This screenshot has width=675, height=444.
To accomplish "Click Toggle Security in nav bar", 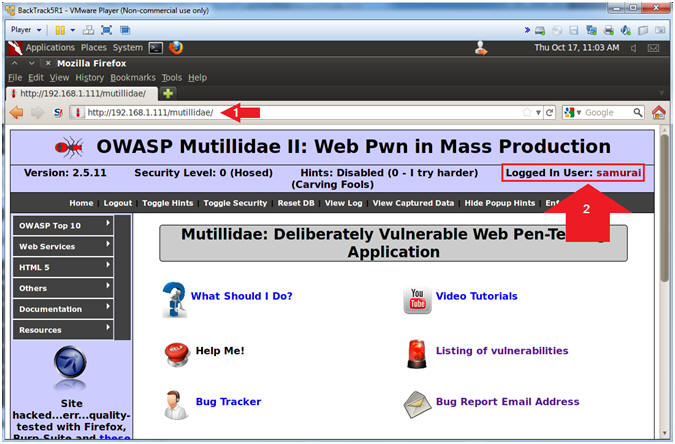I will (x=235, y=203).
